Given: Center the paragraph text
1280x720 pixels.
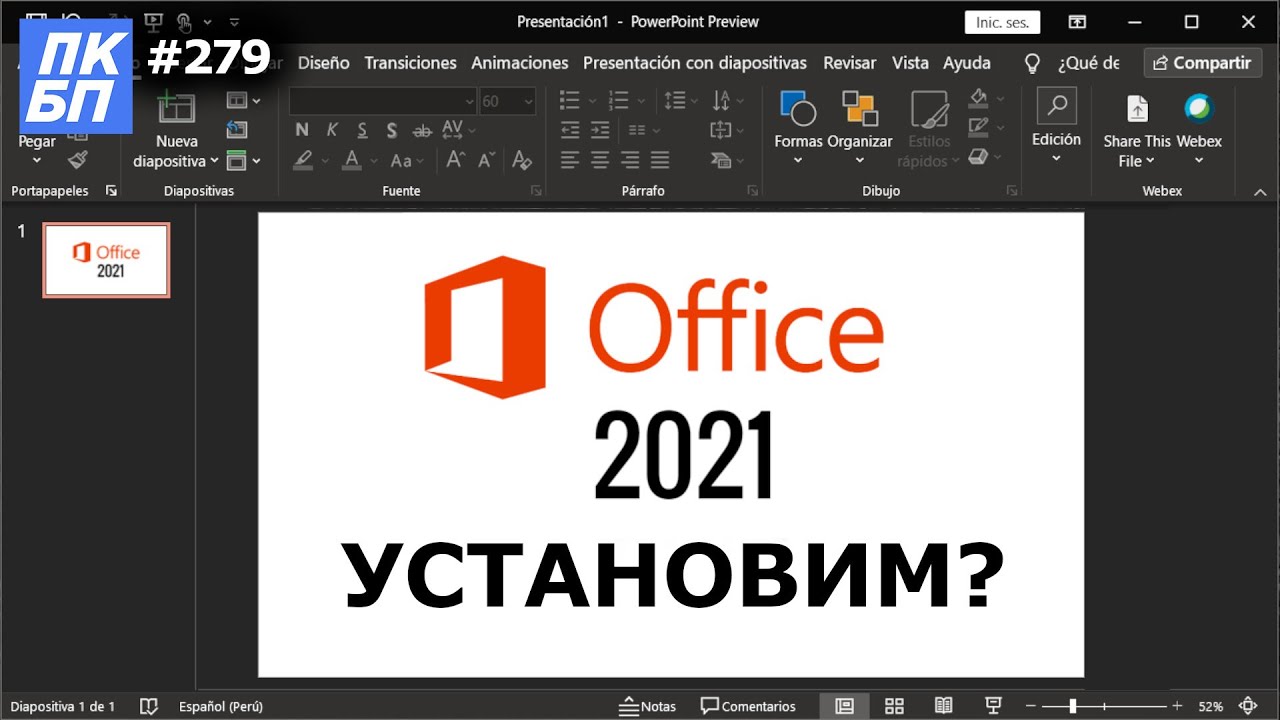Looking at the screenshot, I should click(600, 160).
